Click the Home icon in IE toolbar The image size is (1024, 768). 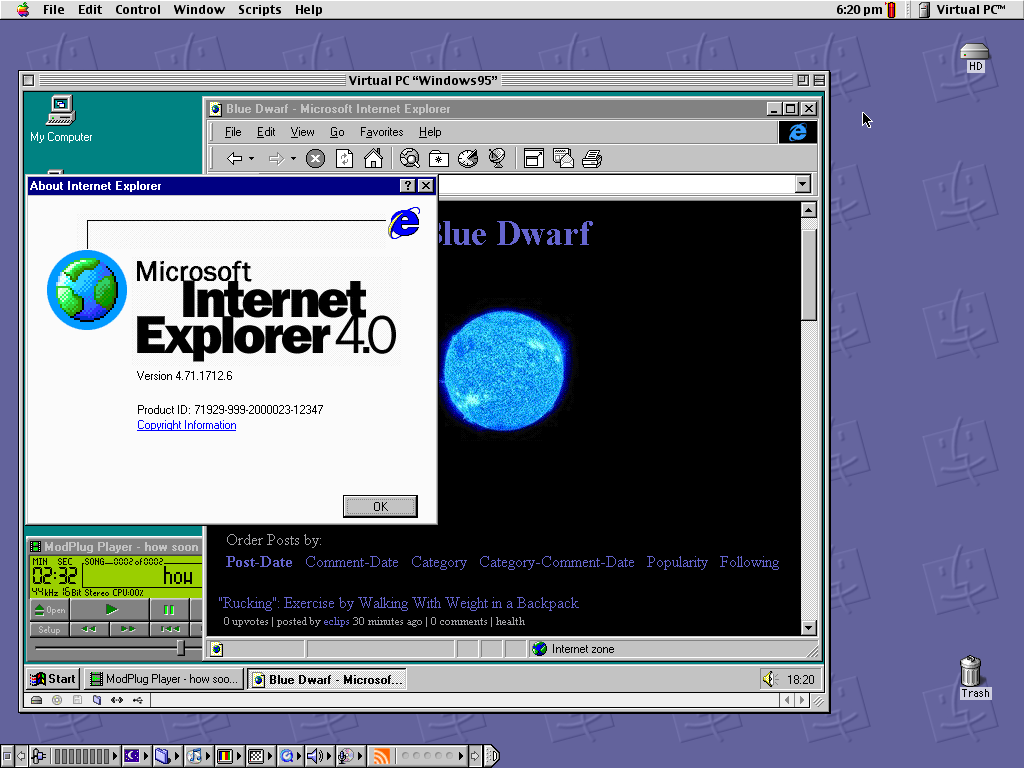tap(374, 159)
